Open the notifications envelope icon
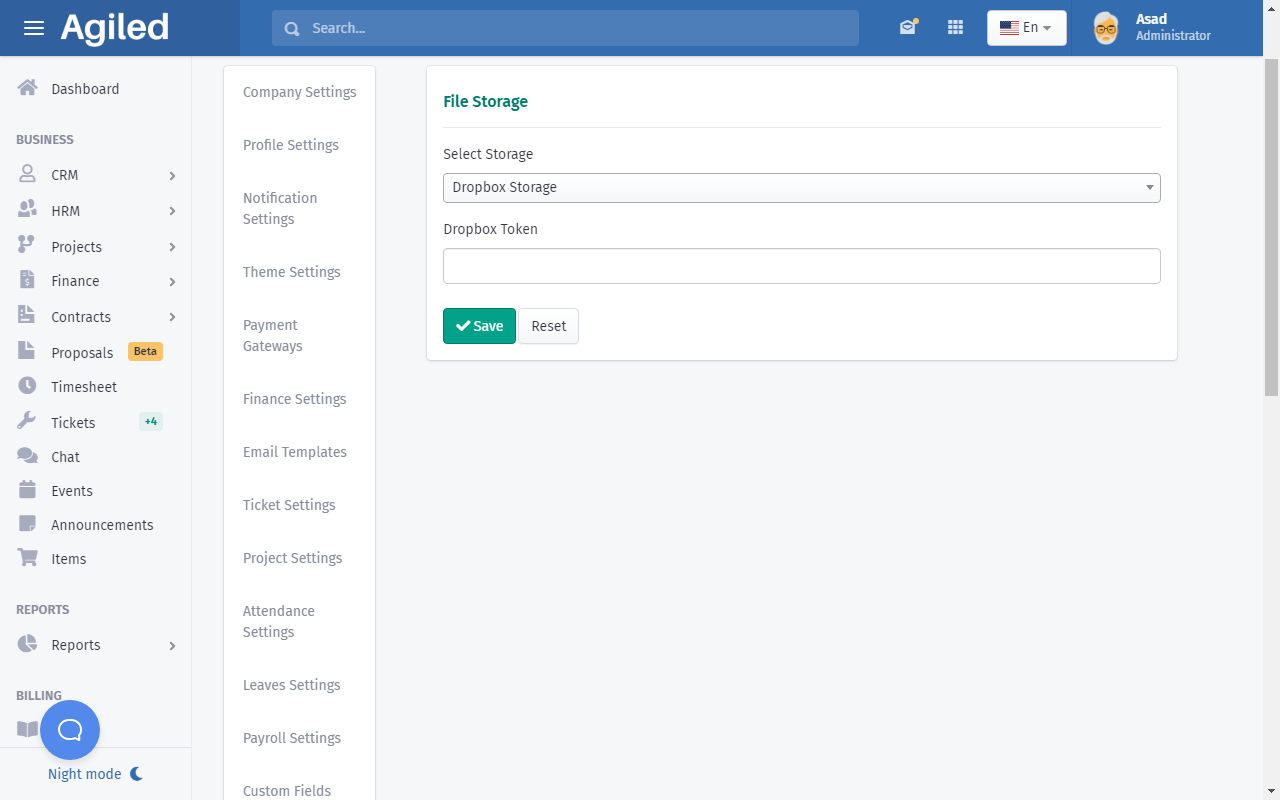This screenshot has width=1280, height=800. [x=907, y=28]
